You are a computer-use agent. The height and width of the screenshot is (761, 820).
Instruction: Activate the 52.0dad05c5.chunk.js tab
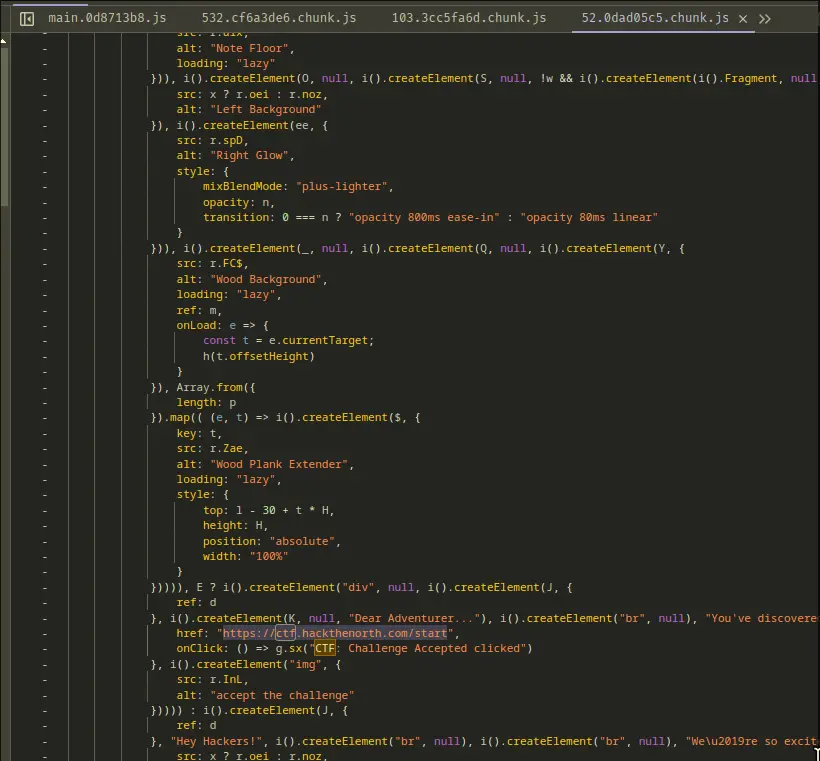tap(656, 18)
